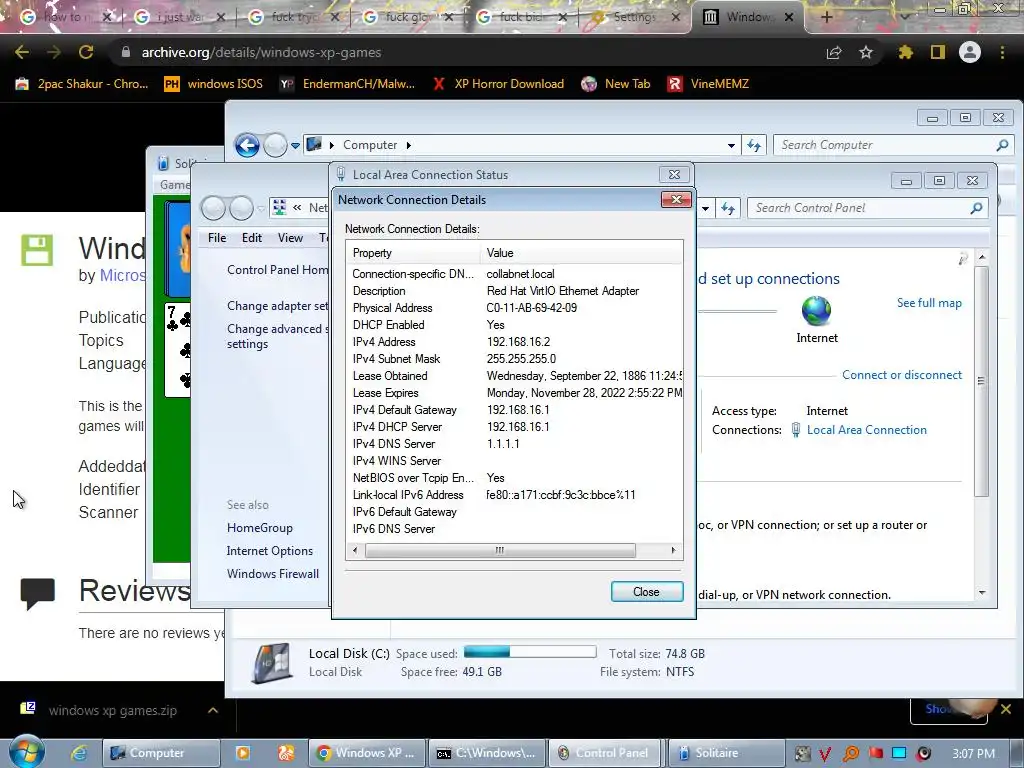Click the Property column header
1024x768 pixels.
click(x=413, y=253)
